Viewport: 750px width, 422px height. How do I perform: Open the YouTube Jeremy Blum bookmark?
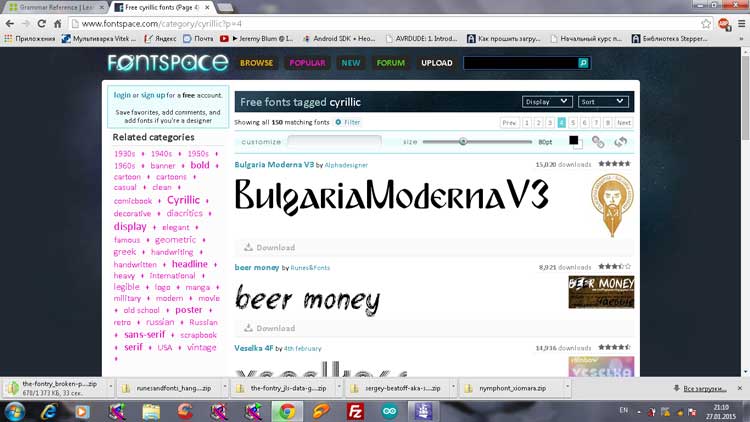256,38
